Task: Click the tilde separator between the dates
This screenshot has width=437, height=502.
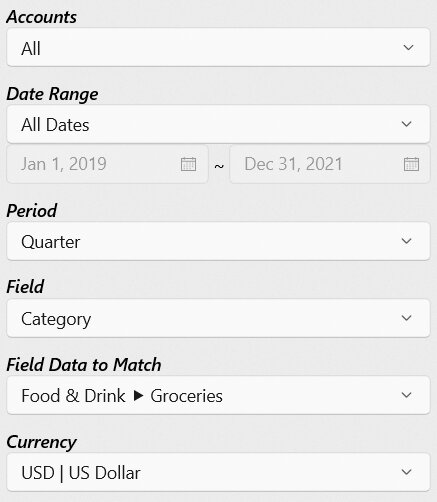Action: [219, 166]
